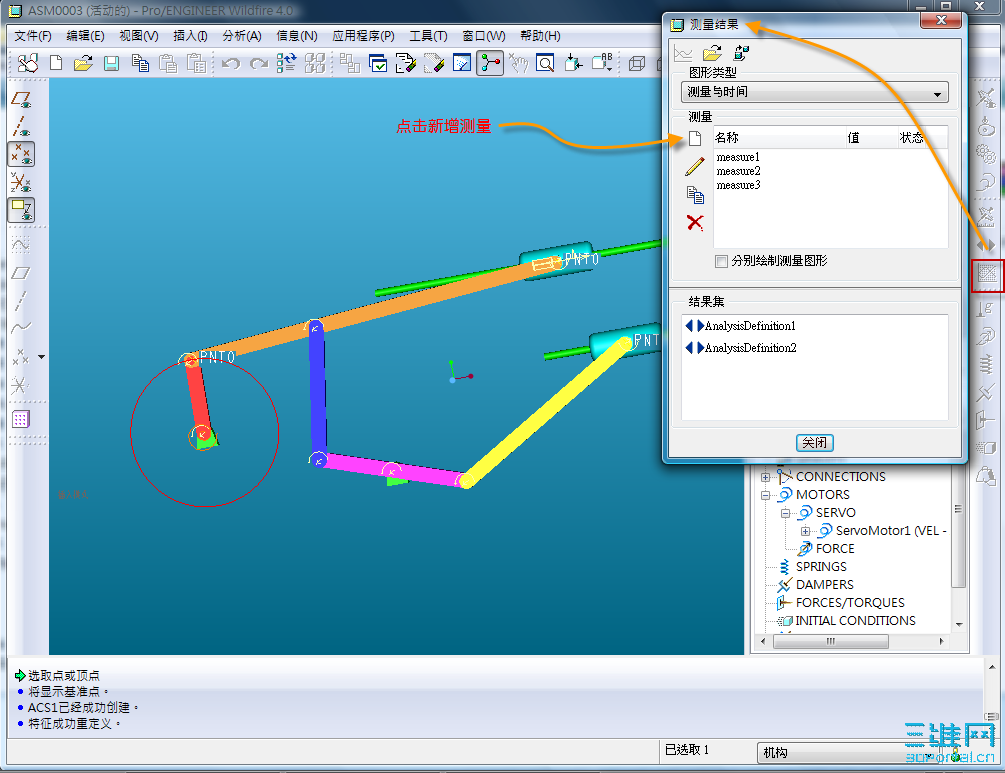The height and width of the screenshot is (773, 1005).
Task: Click the find magnifier icon in toolbar
Action: tap(545, 63)
